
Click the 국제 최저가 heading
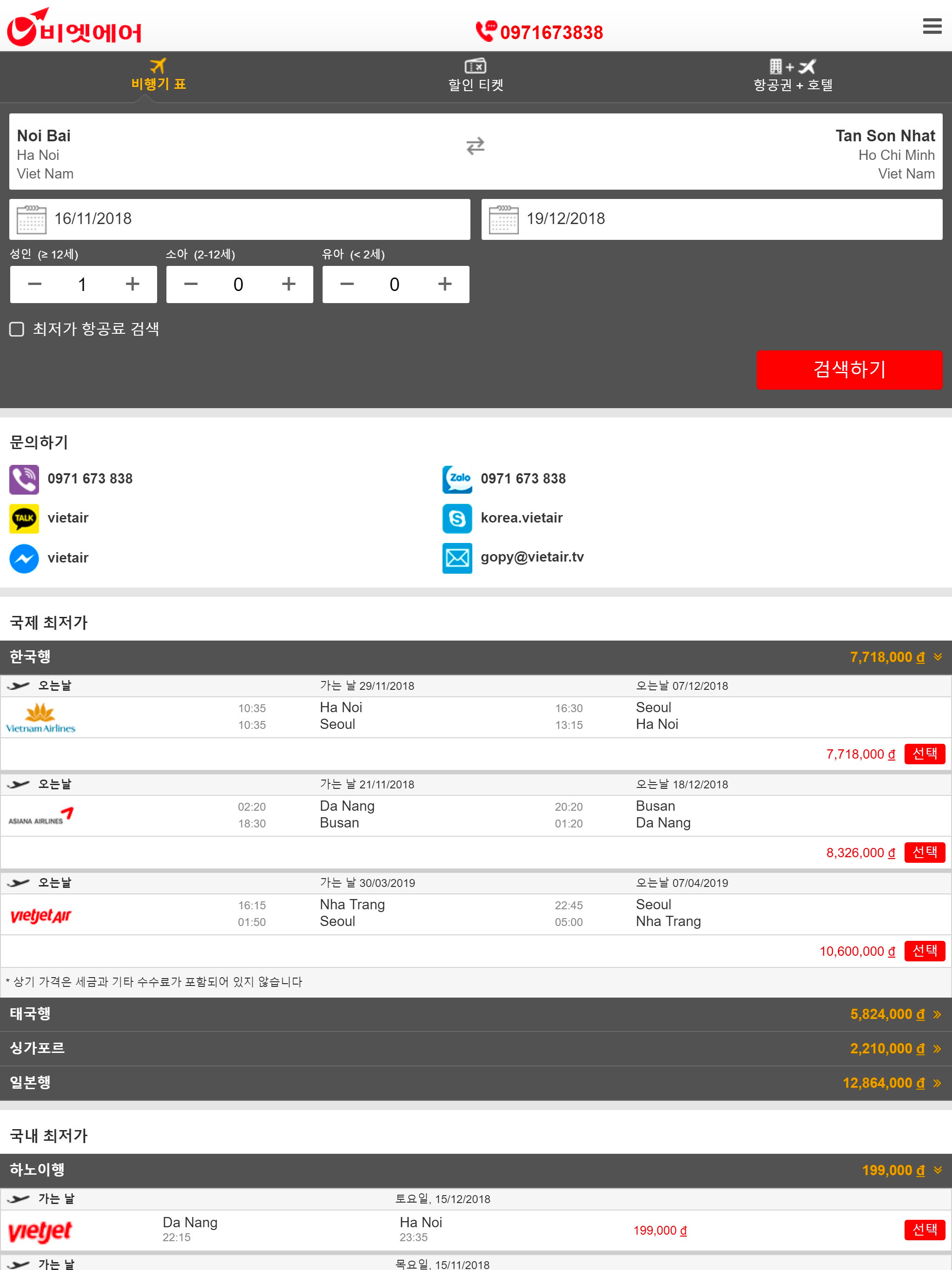pos(49,622)
